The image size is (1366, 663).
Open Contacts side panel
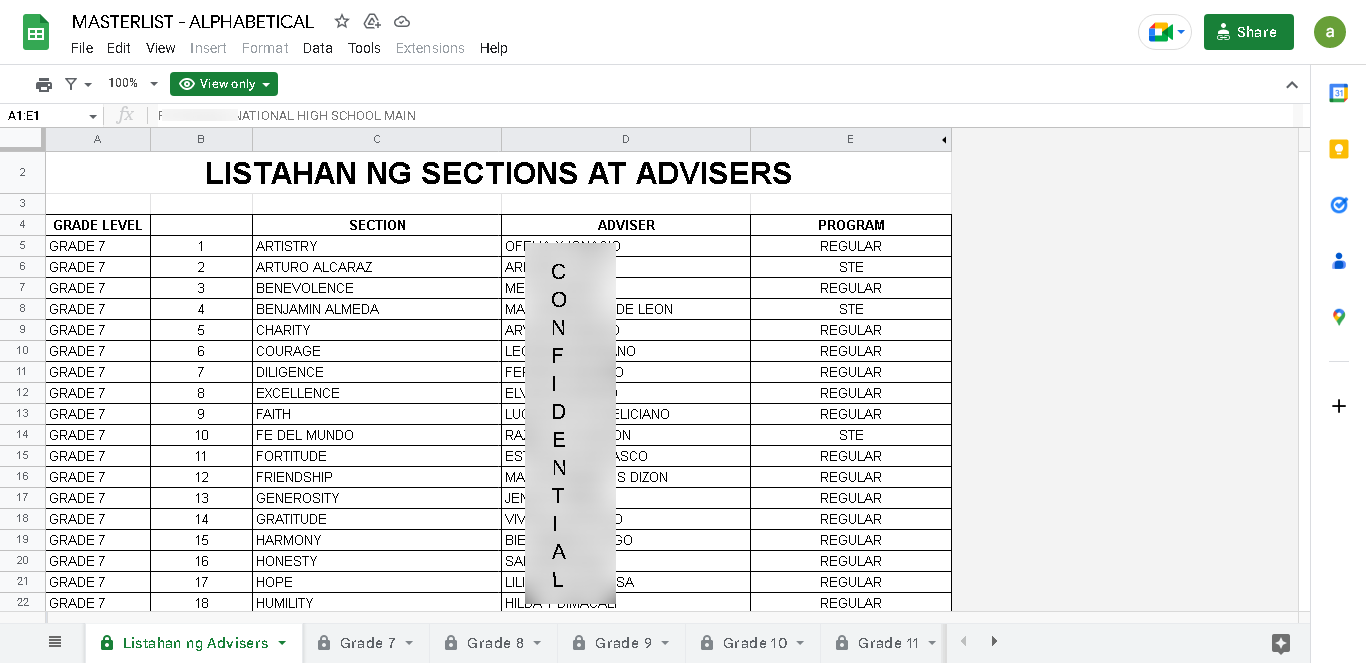(x=1338, y=261)
